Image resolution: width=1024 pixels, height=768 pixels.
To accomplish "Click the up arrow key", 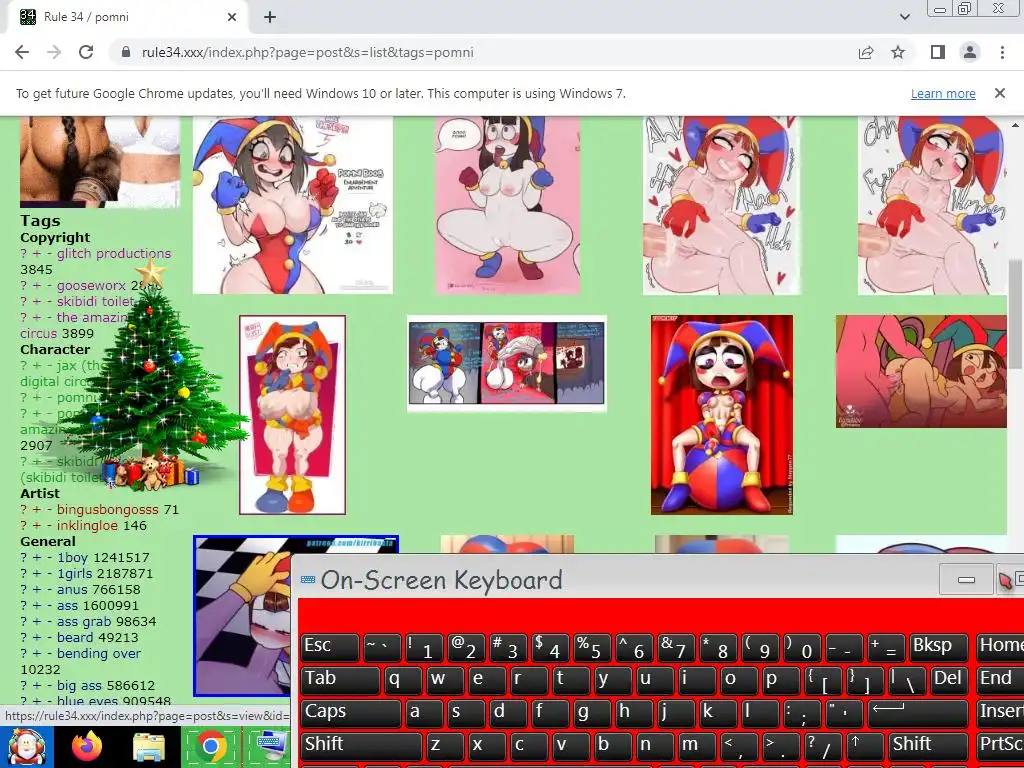I will coord(865,745).
